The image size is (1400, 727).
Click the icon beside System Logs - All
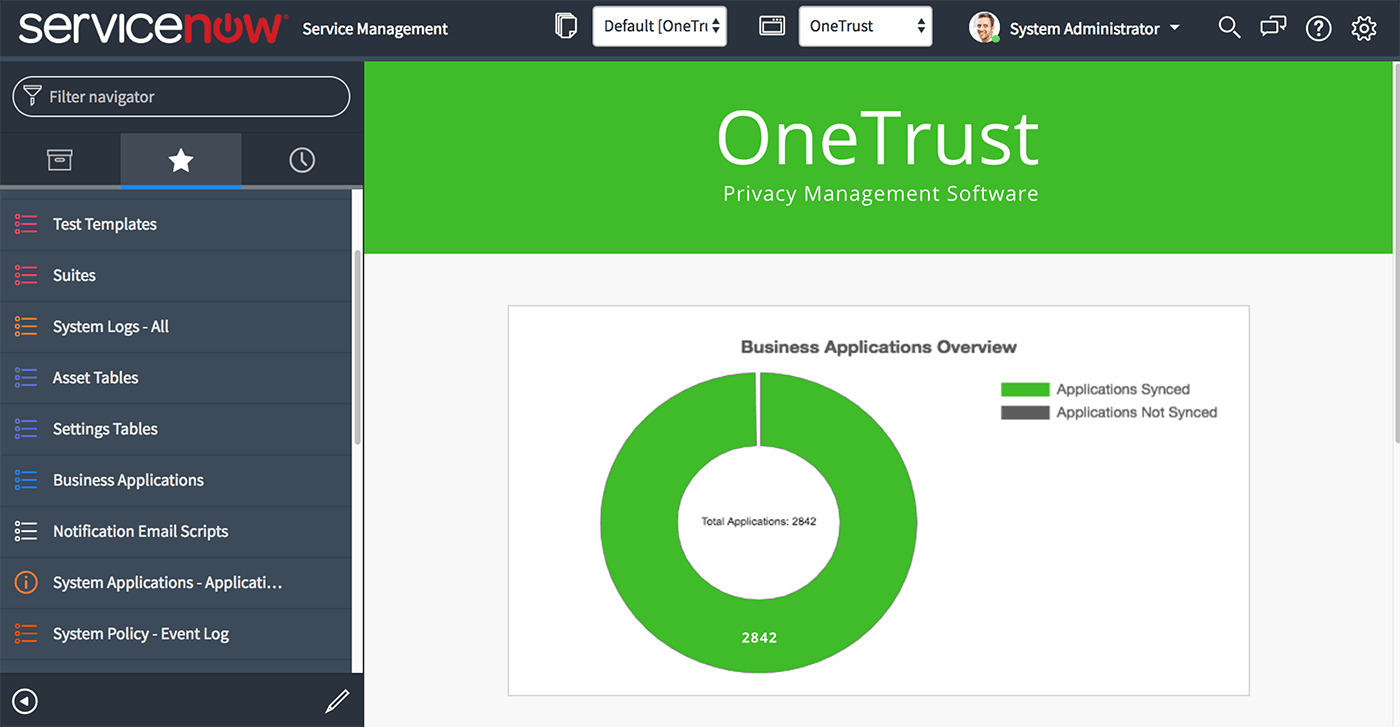point(26,326)
